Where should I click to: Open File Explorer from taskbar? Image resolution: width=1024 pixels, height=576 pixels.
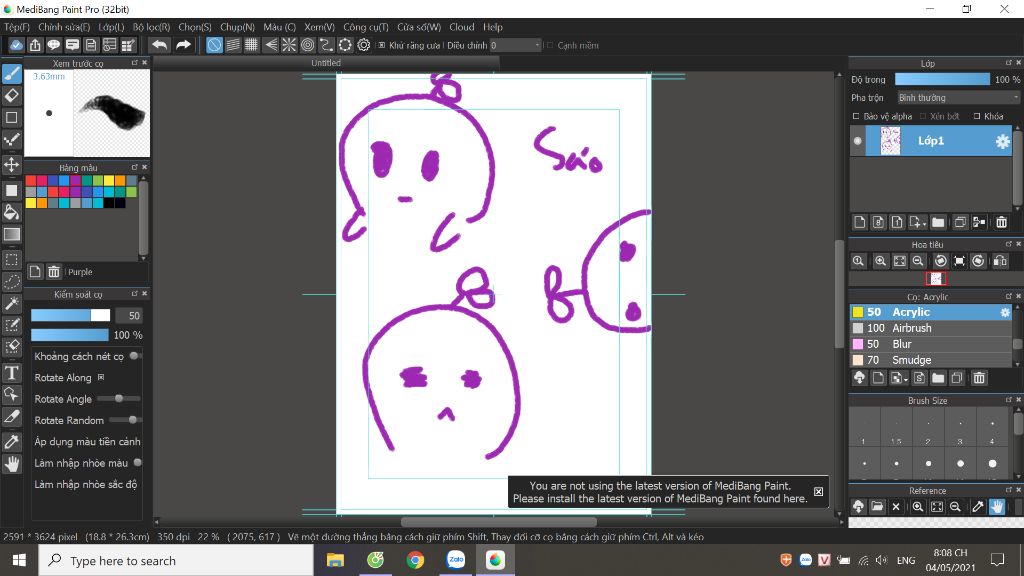click(x=335, y=560)
